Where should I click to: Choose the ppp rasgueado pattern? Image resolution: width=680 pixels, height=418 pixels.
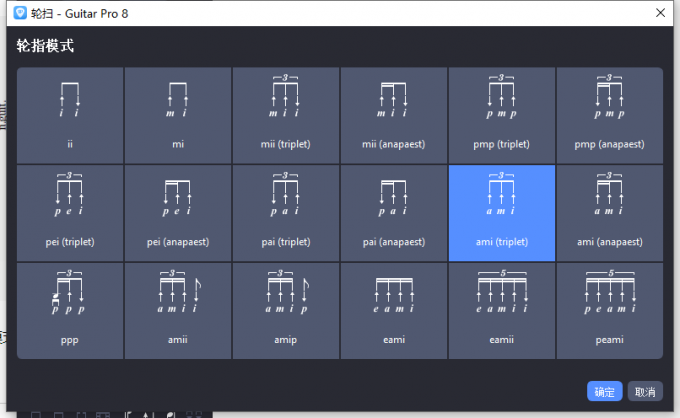coord(70,311)
